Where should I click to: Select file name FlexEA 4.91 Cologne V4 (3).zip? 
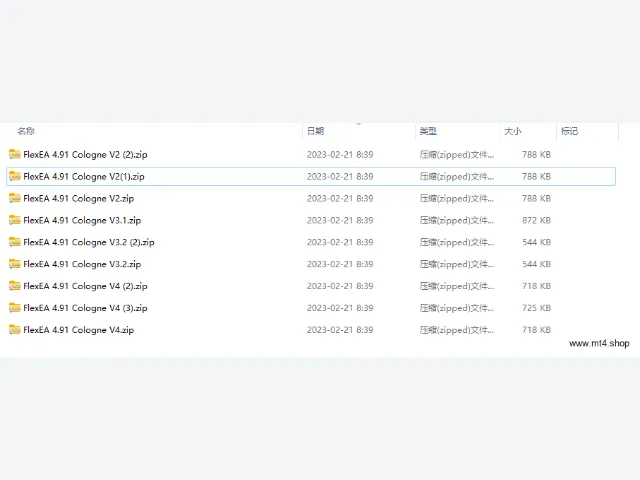(85, 308)
